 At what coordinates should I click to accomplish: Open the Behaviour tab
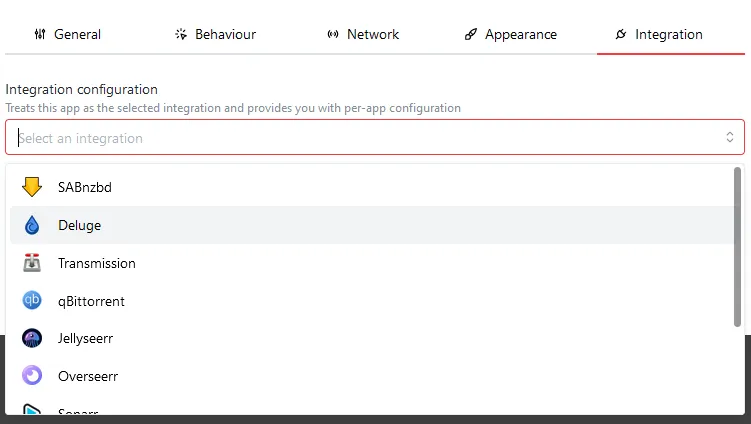point(215,34)
